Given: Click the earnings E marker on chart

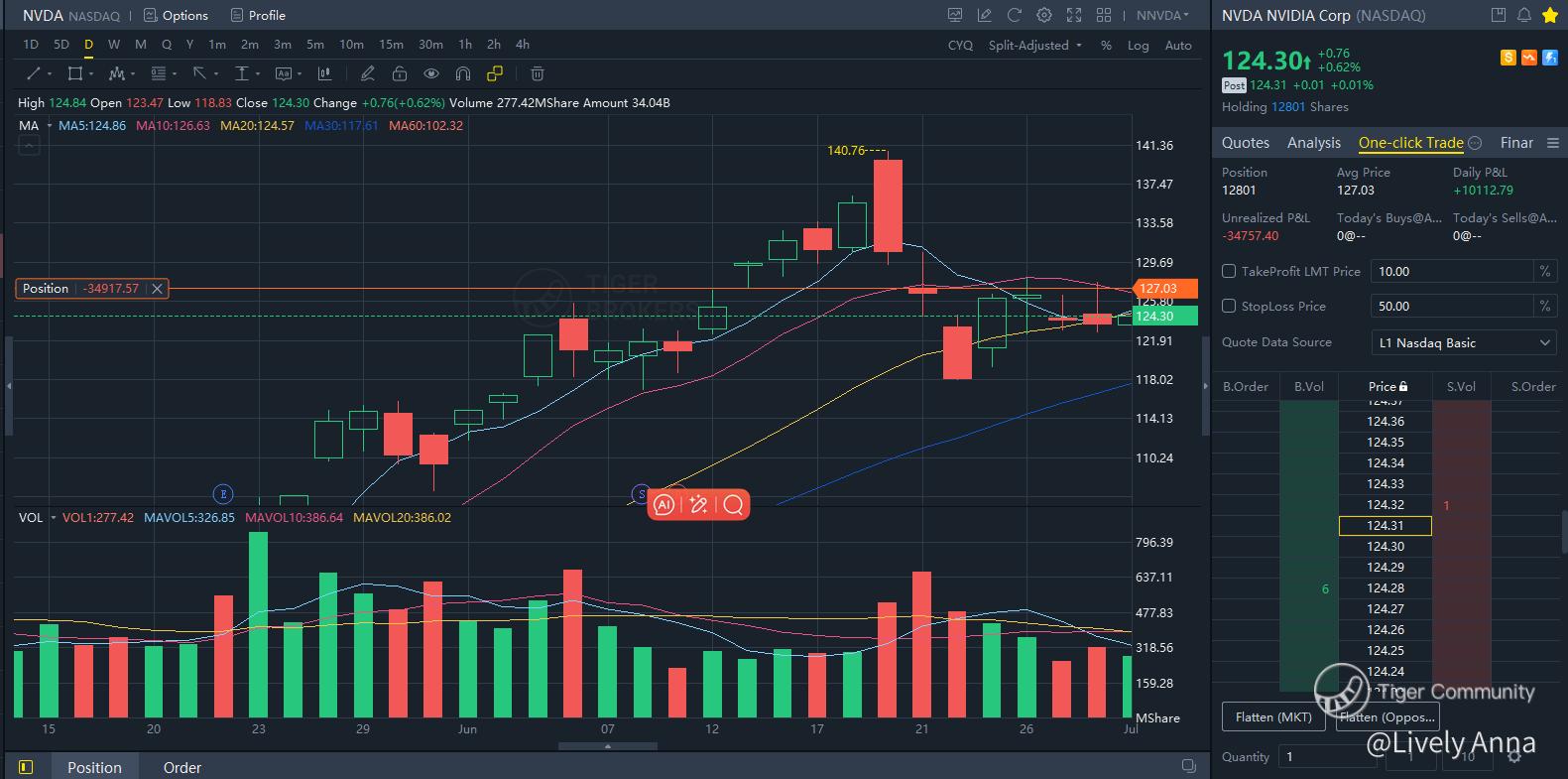Looking at the screenshot, I should click(223, 493).
